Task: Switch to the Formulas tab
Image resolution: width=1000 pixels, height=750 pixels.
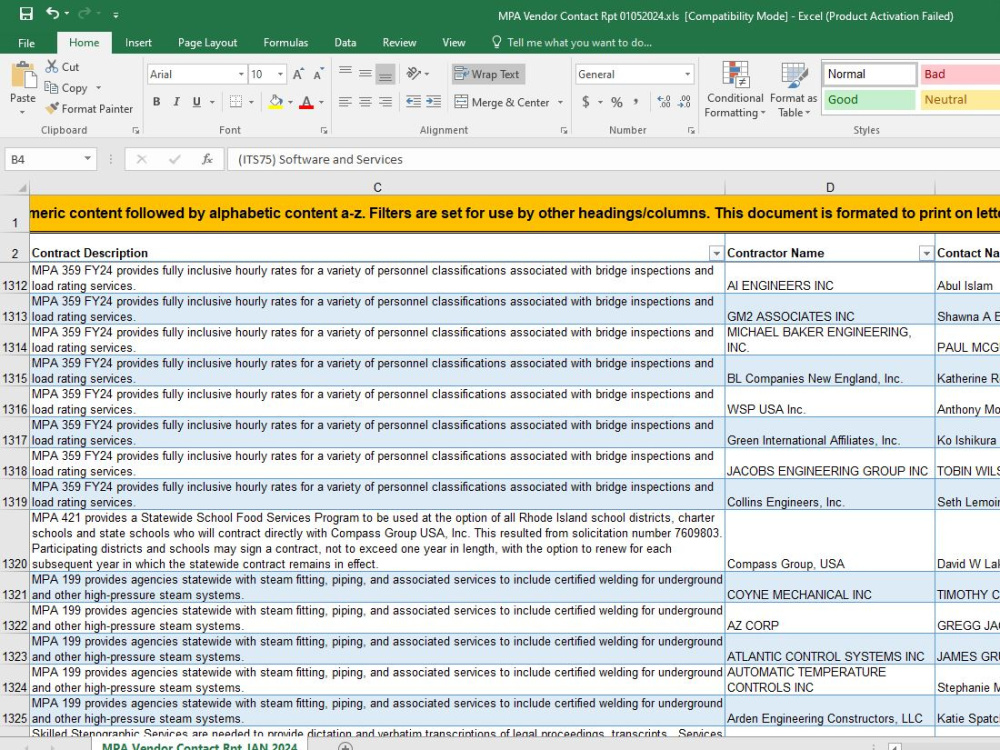Action: (286, 43)
